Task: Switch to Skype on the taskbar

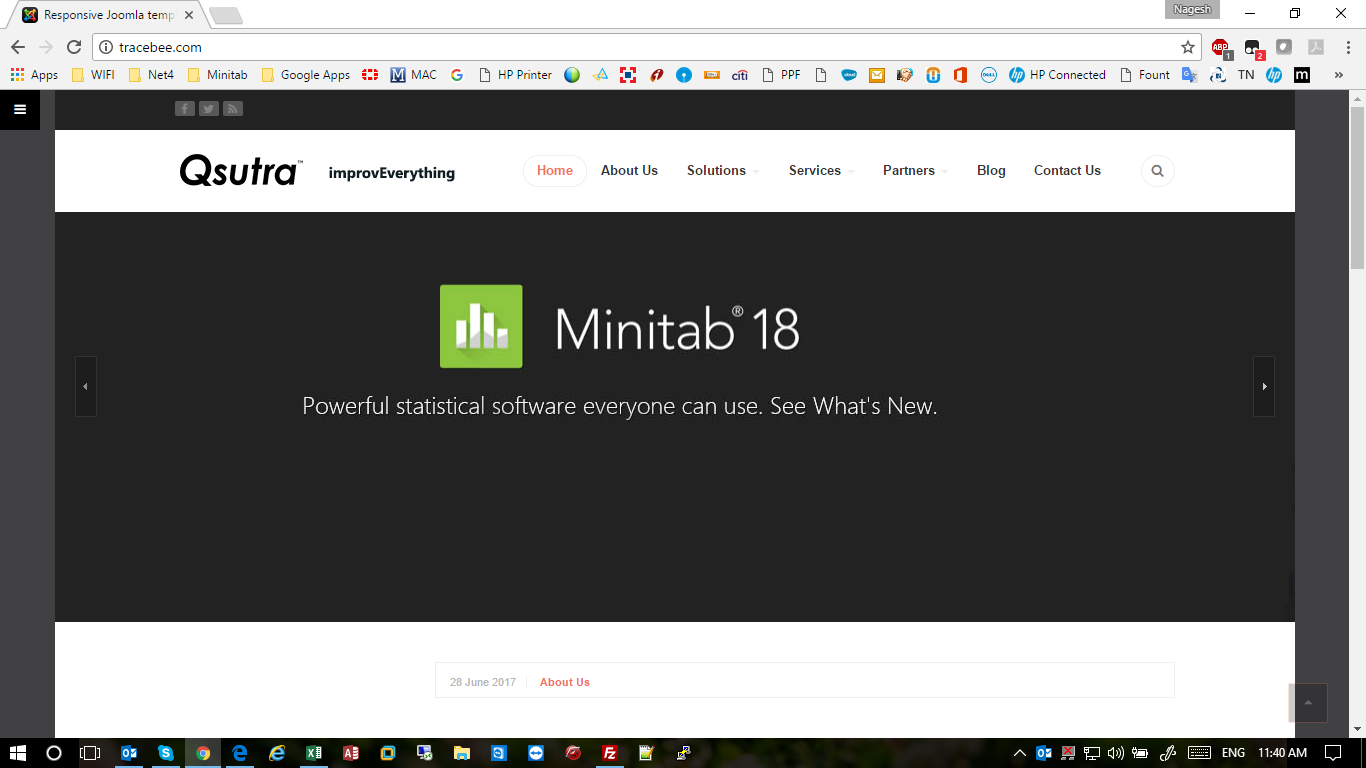Action: [166, 753]
